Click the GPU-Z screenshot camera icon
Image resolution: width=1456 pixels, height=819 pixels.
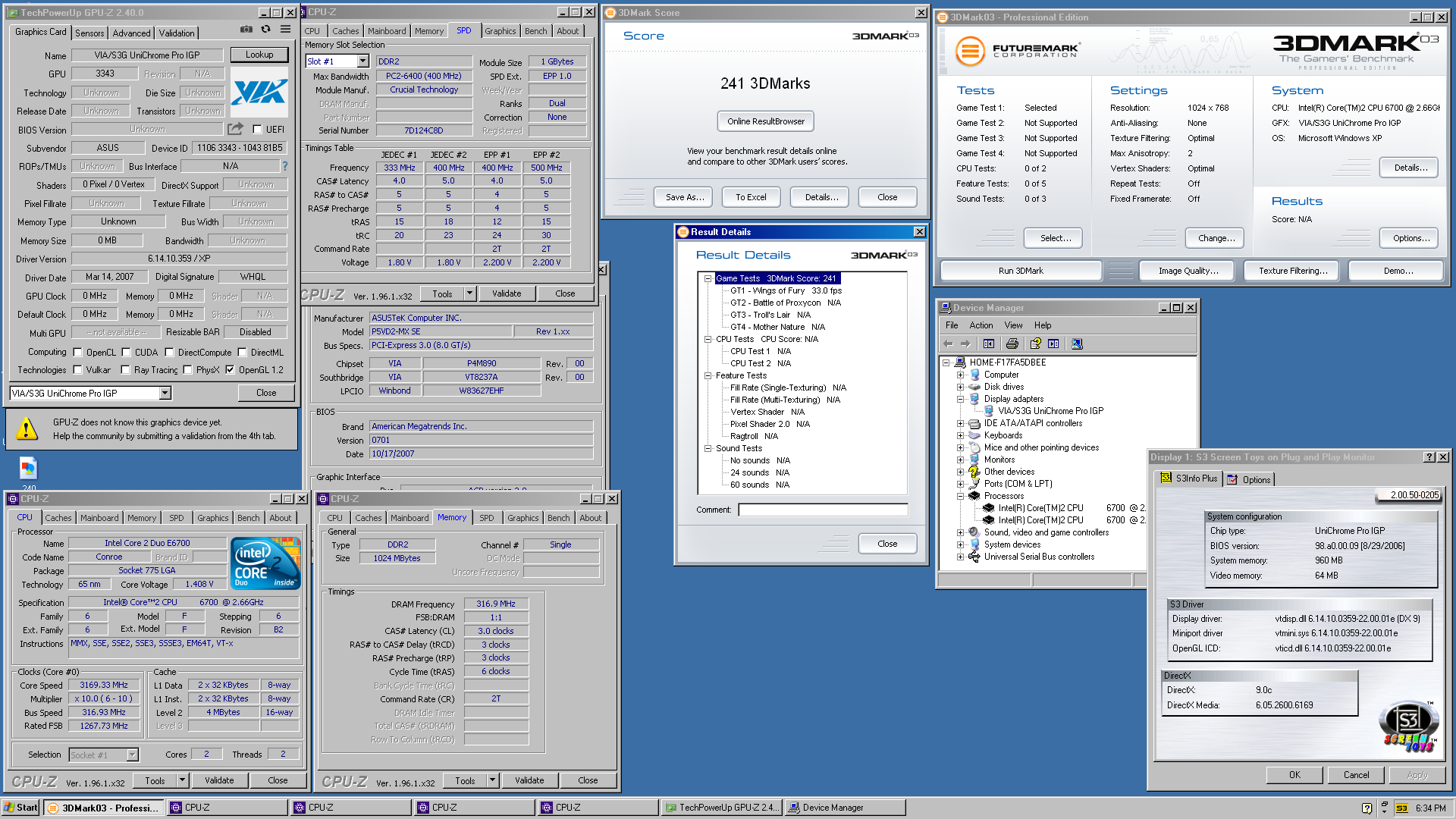pyautogui.click(x=246, y=29)
